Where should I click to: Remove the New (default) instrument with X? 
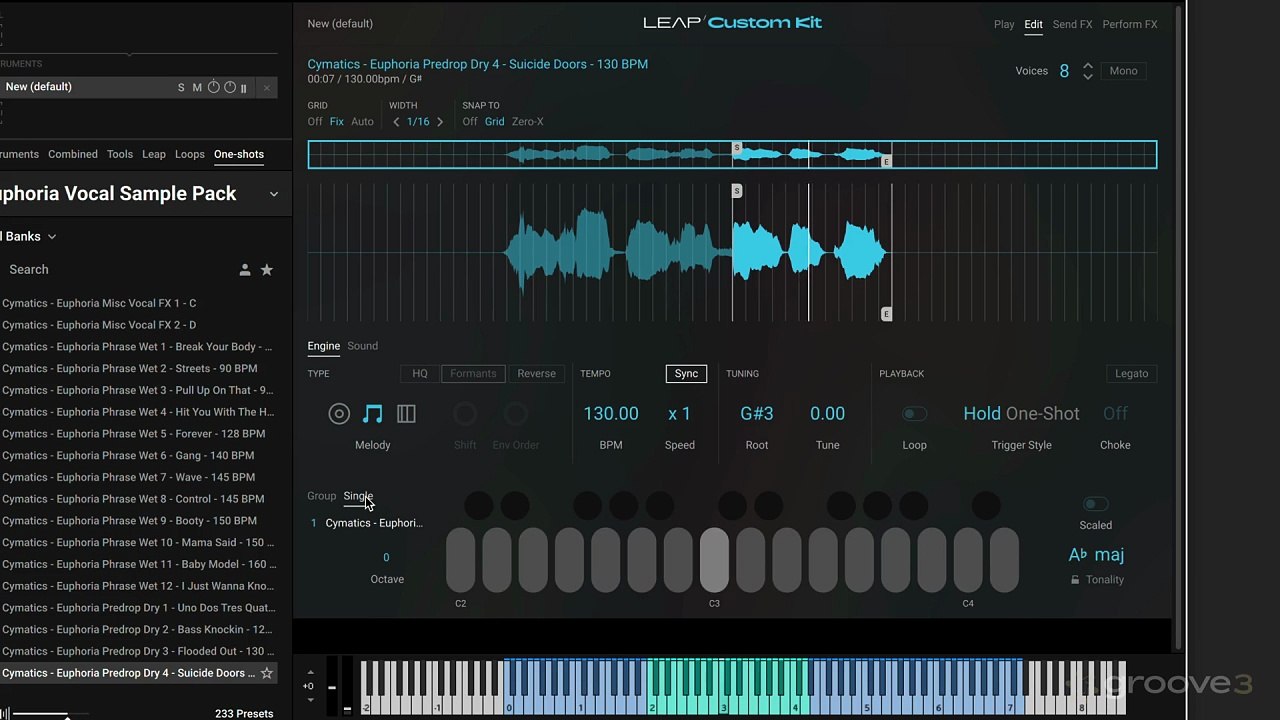[267, 88]
